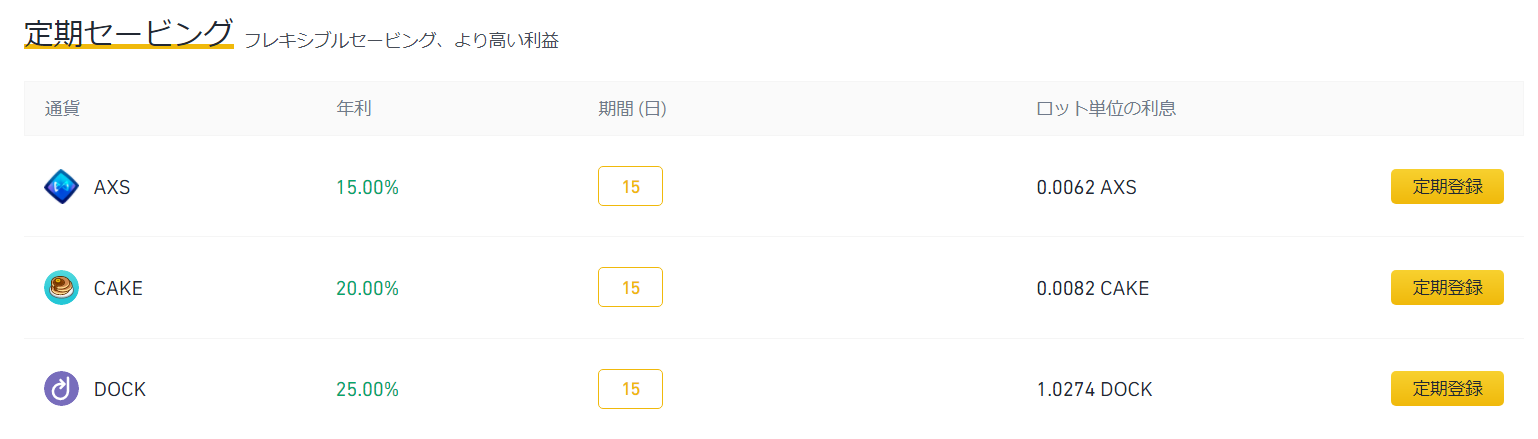Subscribe to AXS with 定期登録 button

point(1447,186)
